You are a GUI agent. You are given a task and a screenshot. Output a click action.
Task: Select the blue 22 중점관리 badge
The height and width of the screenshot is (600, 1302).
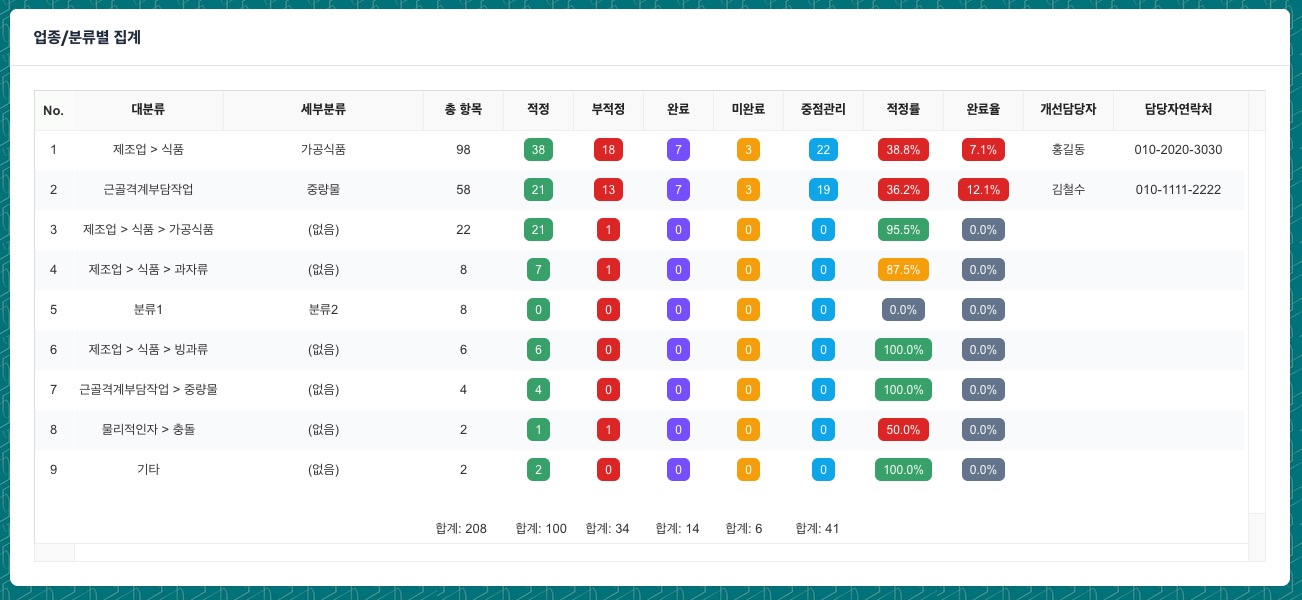point(823,150)
